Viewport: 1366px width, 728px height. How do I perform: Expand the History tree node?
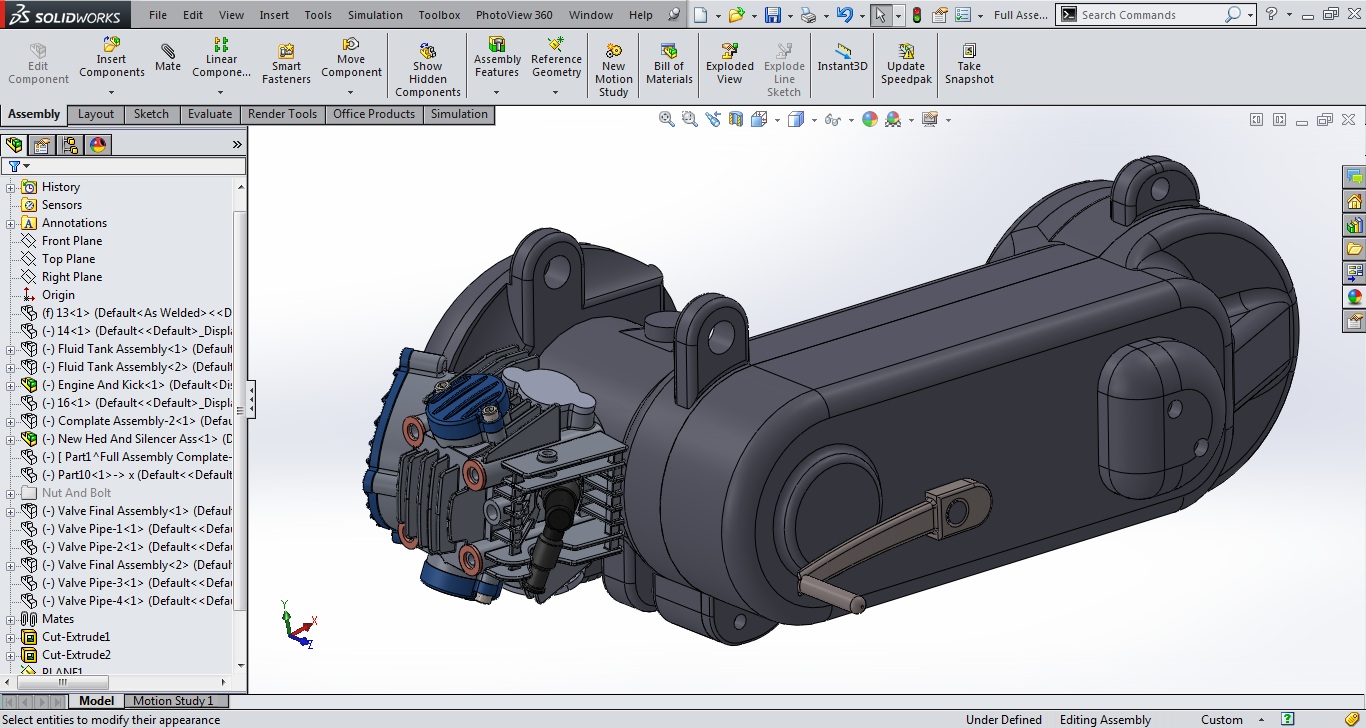pos(11,187)
